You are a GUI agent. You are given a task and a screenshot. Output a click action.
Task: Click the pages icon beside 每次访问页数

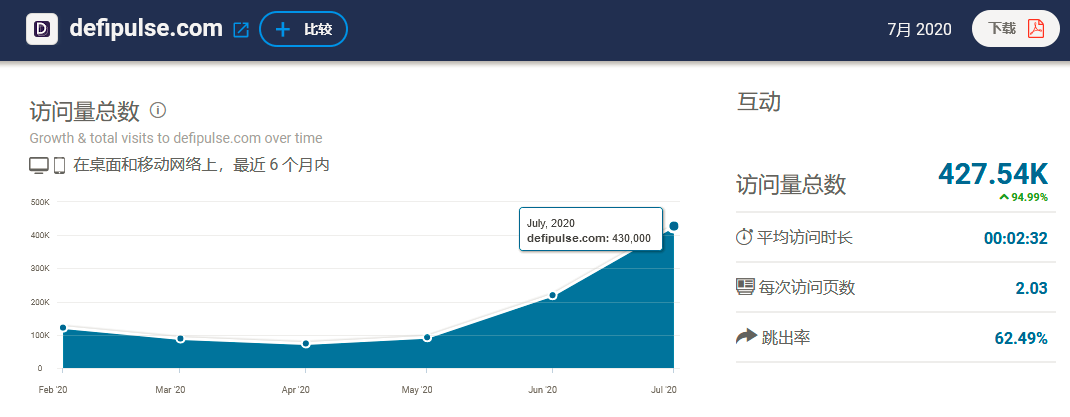click(744, 287)
